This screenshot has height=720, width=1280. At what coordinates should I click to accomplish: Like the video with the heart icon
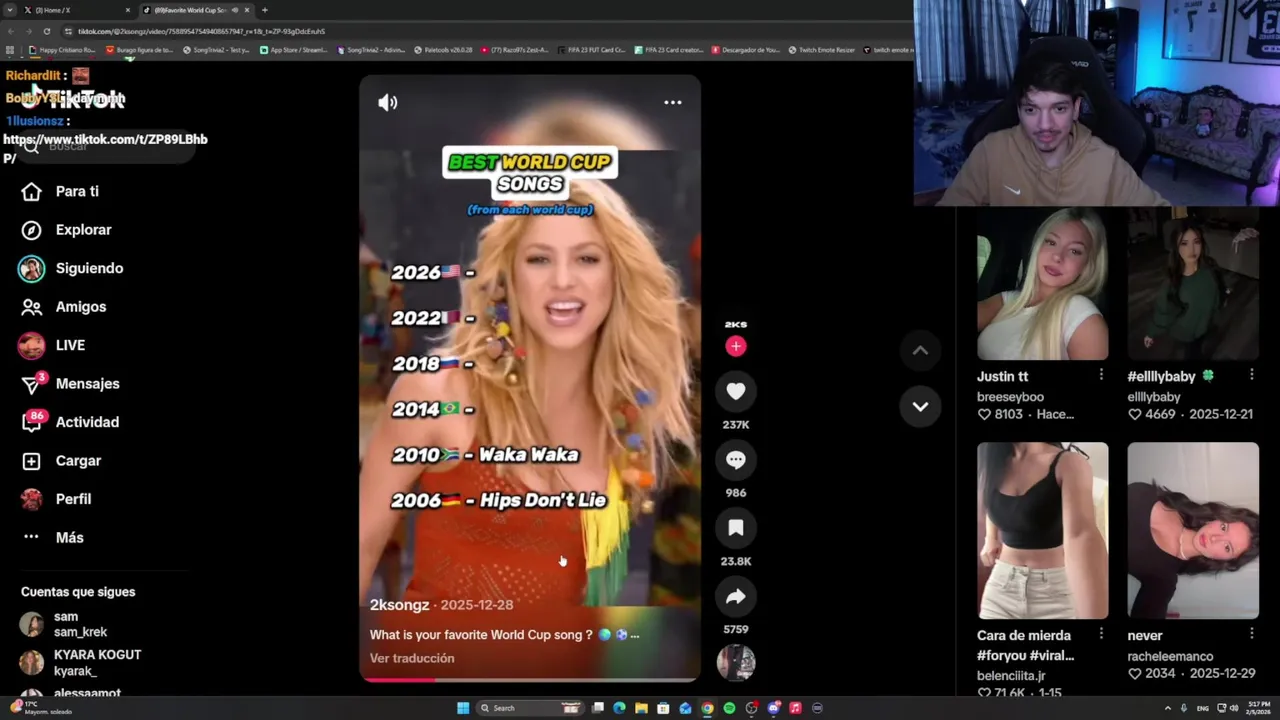(736, 391)
